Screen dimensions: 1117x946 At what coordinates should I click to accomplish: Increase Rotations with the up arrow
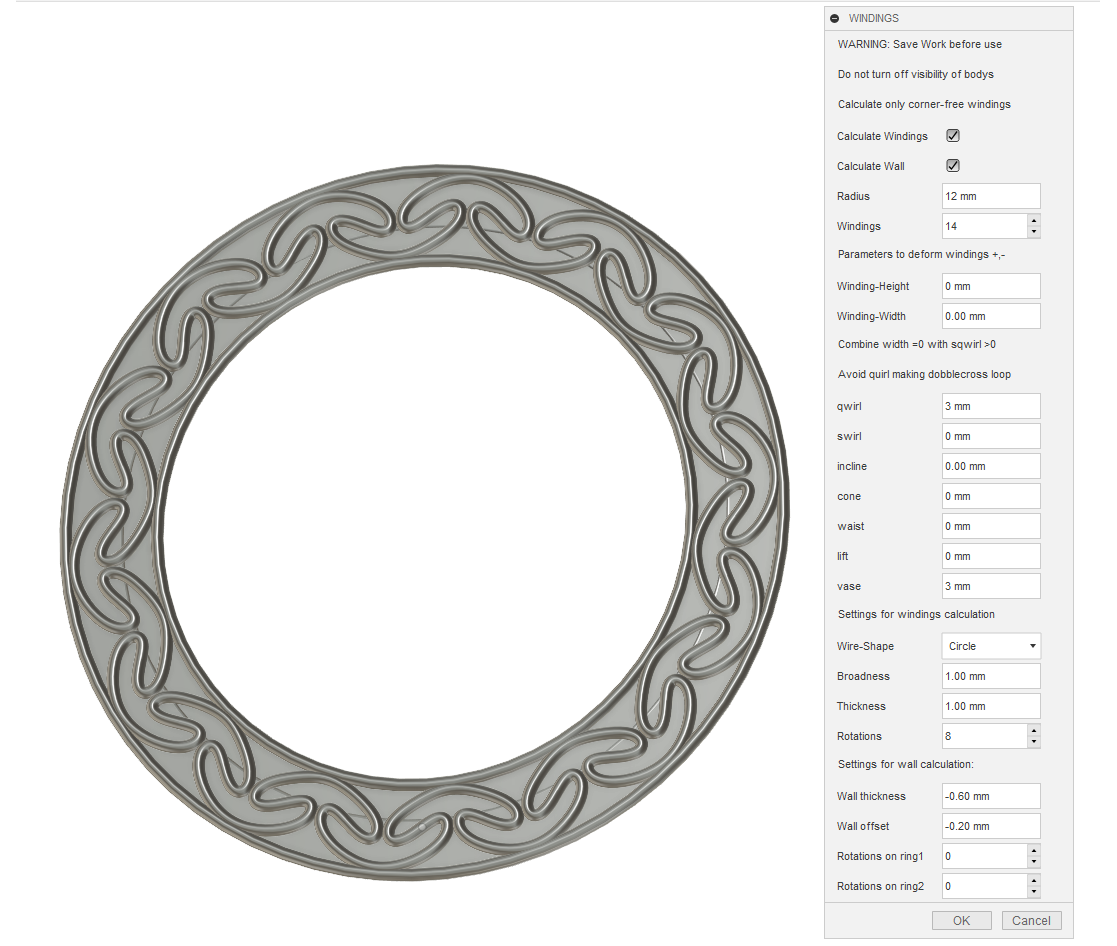1034,730
